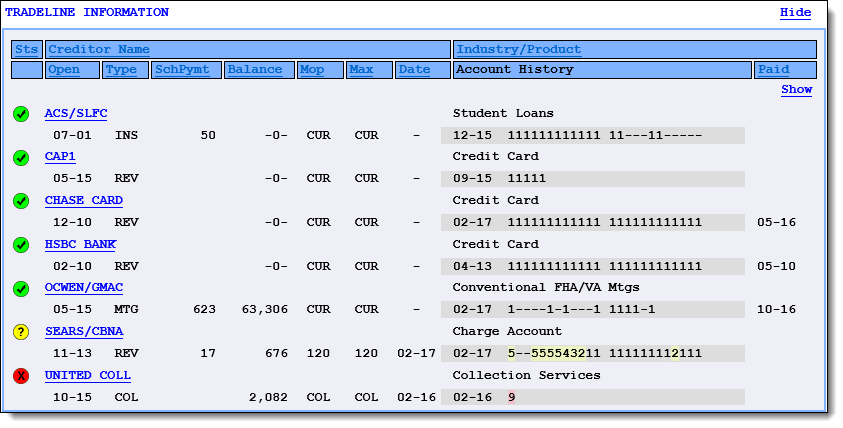
Task: Click the Show link under Paid column
Action: coord(796,90)
